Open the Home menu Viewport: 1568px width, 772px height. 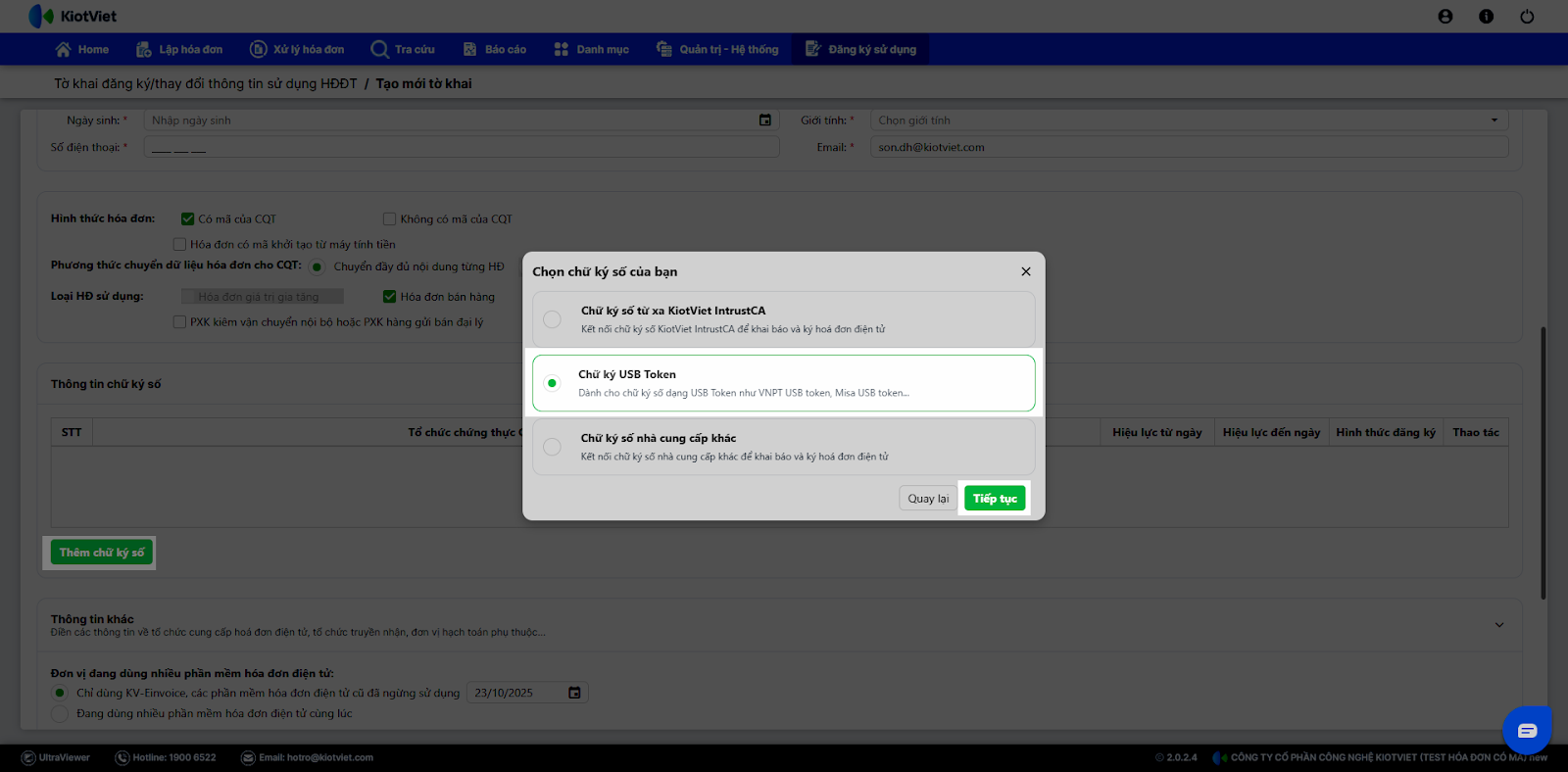pyautogui.click(x=82, y=49)
